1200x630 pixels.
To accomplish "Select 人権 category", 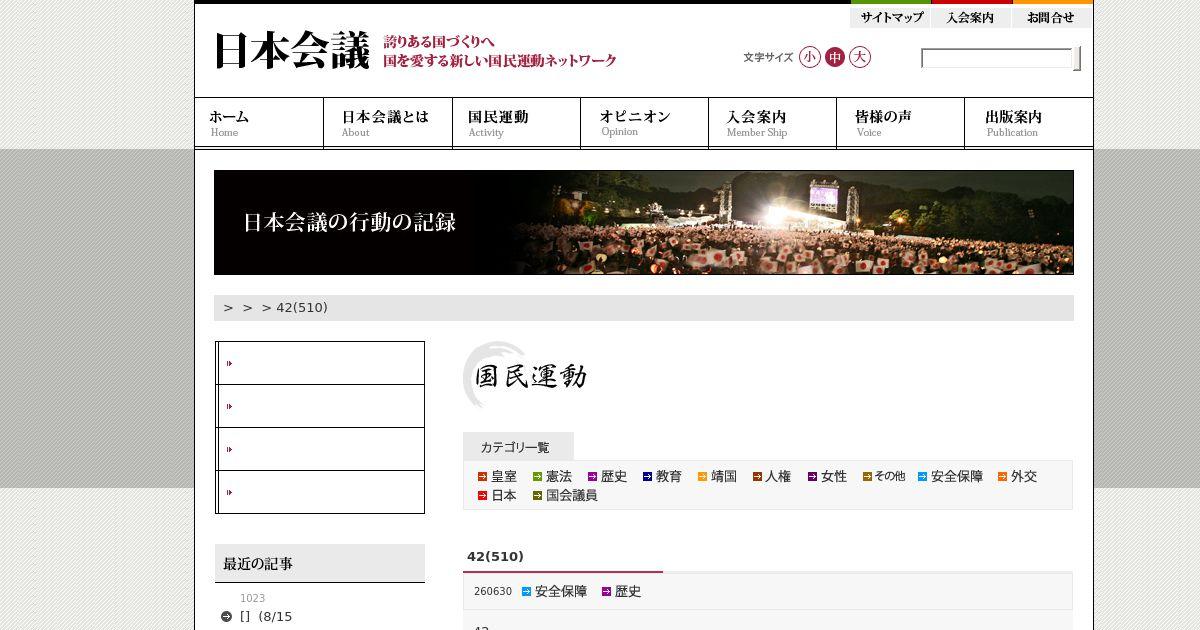I will (x=772, y=477).
